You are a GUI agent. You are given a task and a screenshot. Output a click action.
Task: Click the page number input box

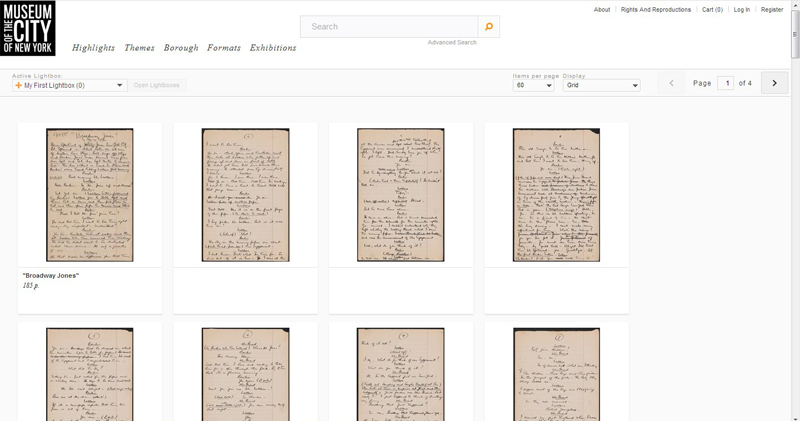[726, 83]
